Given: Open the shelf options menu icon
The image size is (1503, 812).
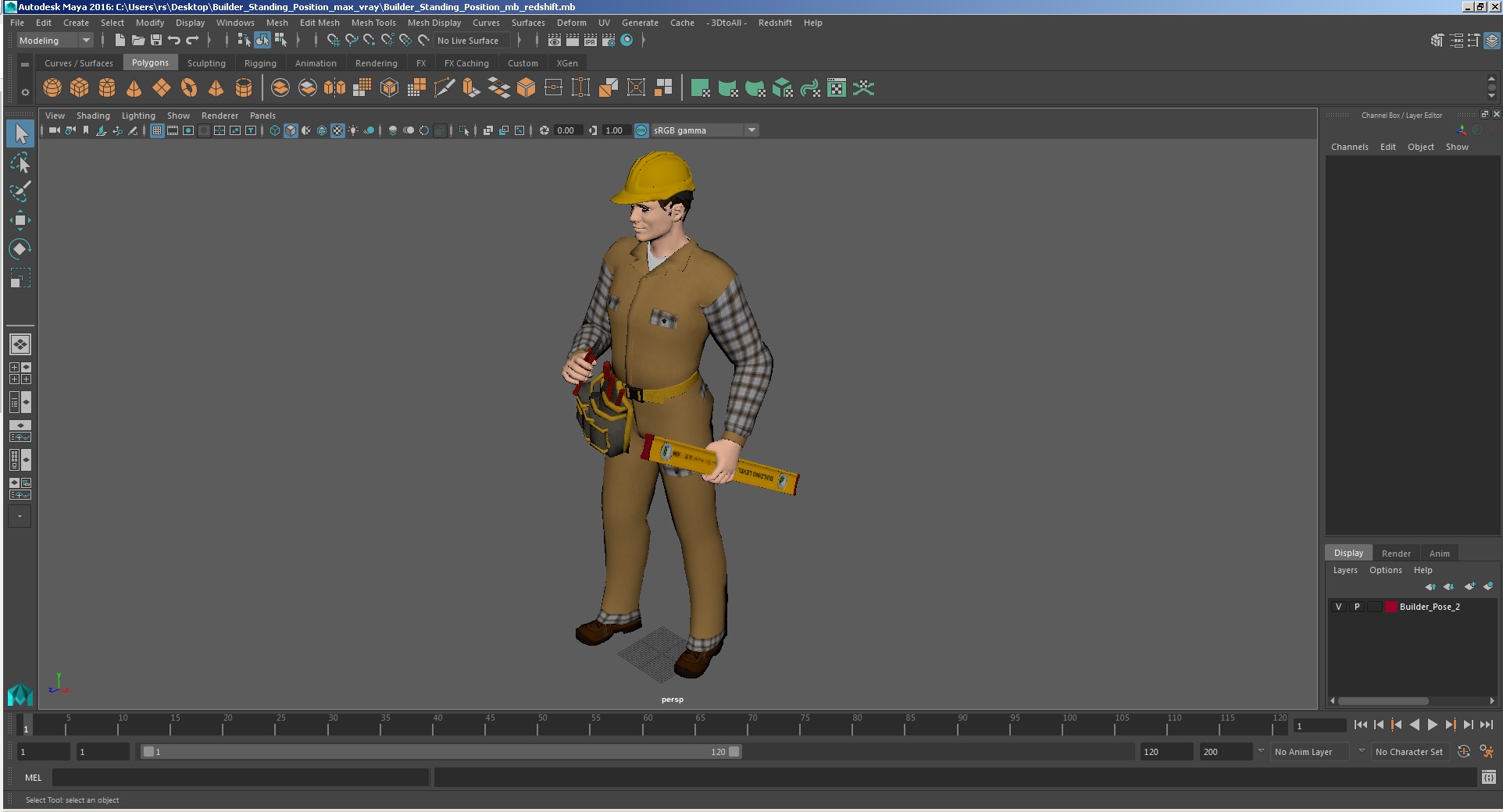Looking at the screenshot, I should point(25,64).
